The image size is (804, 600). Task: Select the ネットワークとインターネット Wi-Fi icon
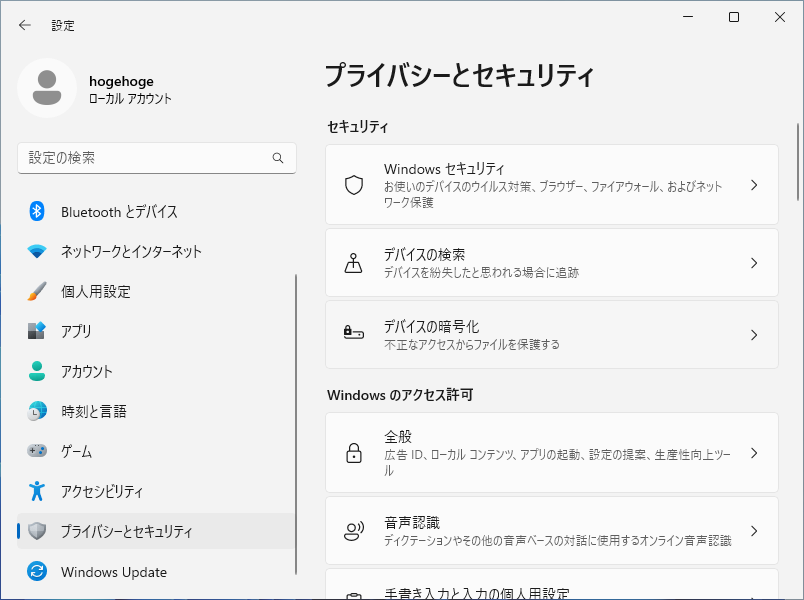(37, 251)
